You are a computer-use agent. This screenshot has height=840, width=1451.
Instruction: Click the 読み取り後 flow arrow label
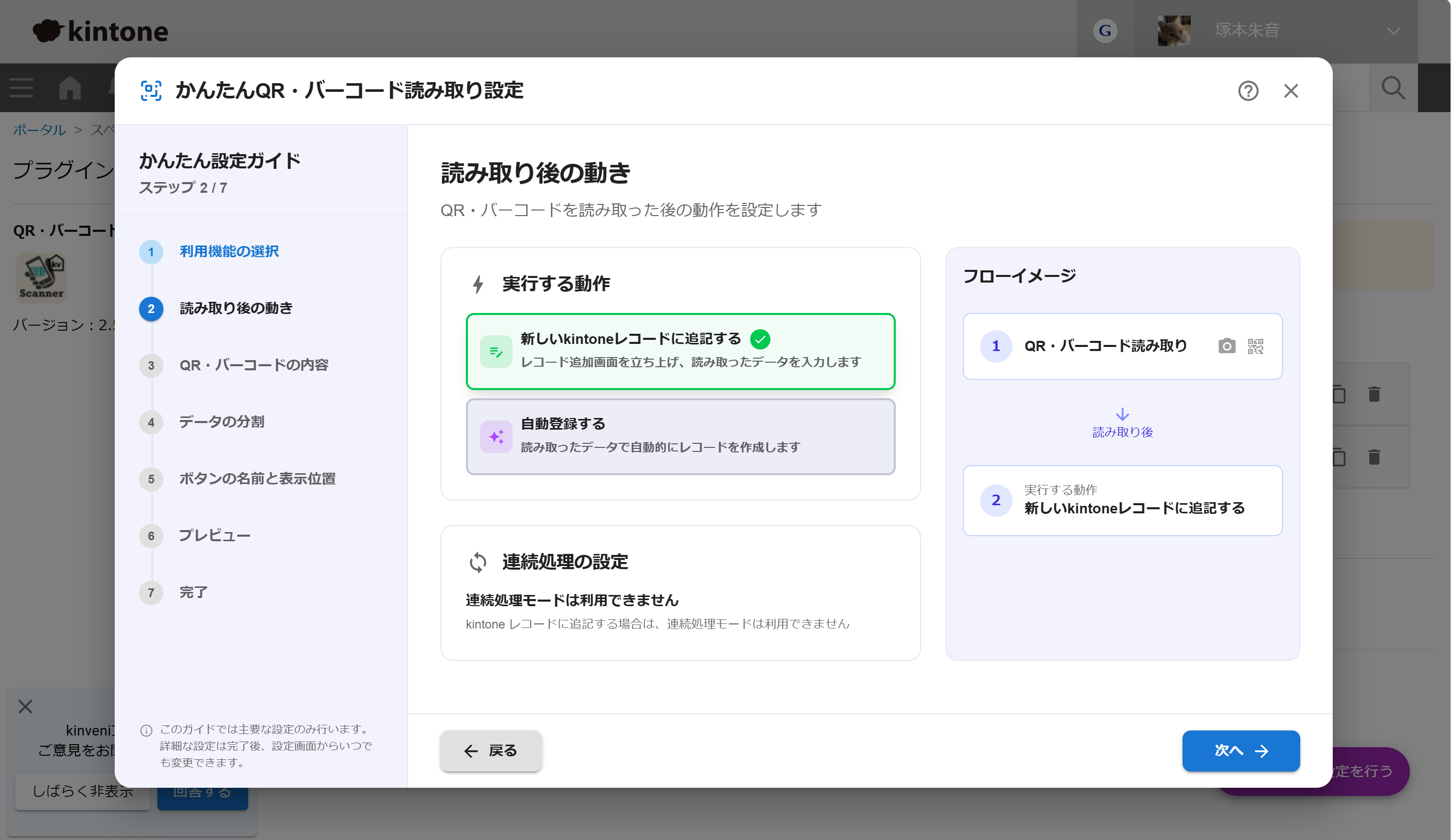click(x=1122, y=432)
